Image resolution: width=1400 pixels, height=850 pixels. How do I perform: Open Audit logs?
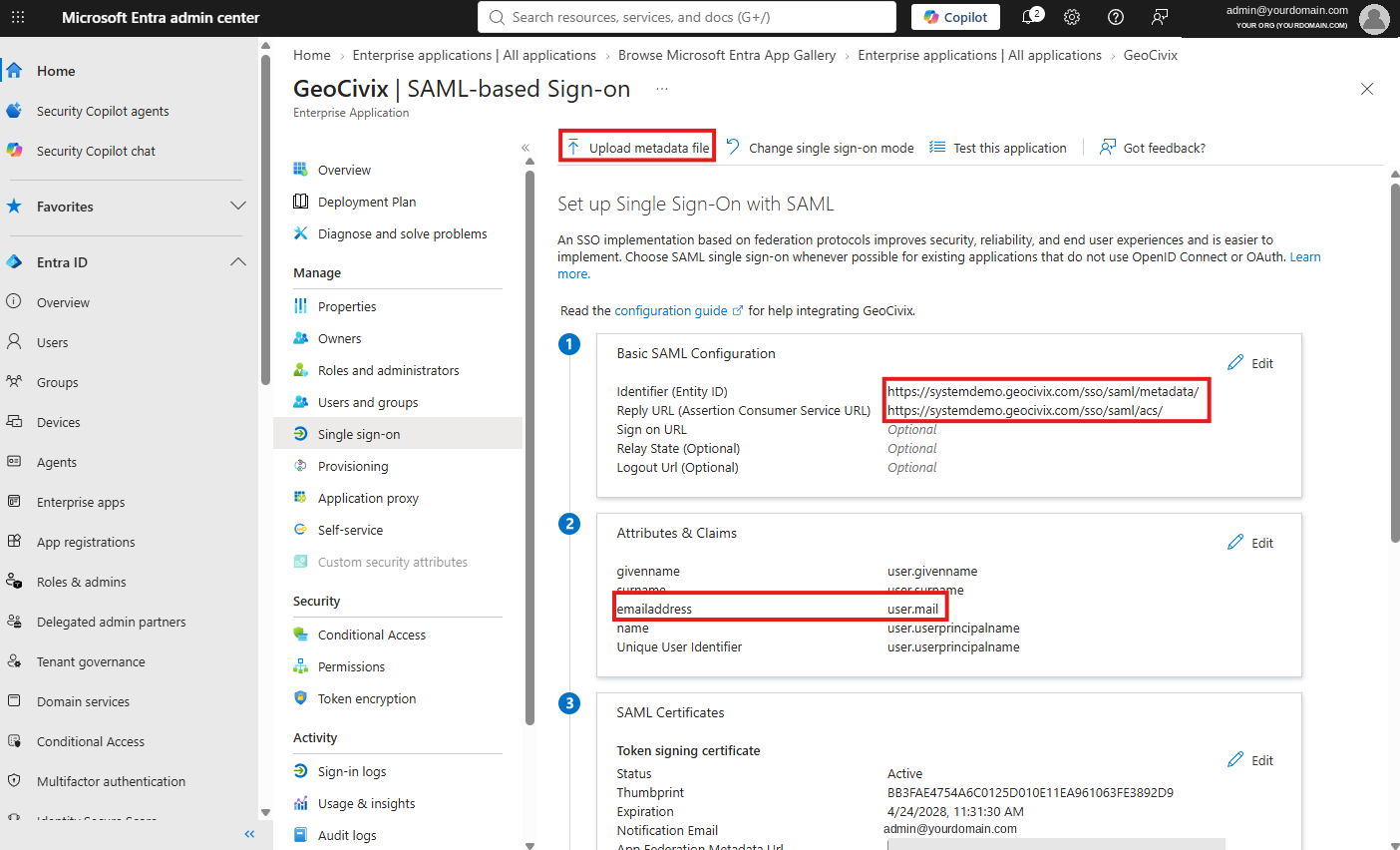click(347, 835)
